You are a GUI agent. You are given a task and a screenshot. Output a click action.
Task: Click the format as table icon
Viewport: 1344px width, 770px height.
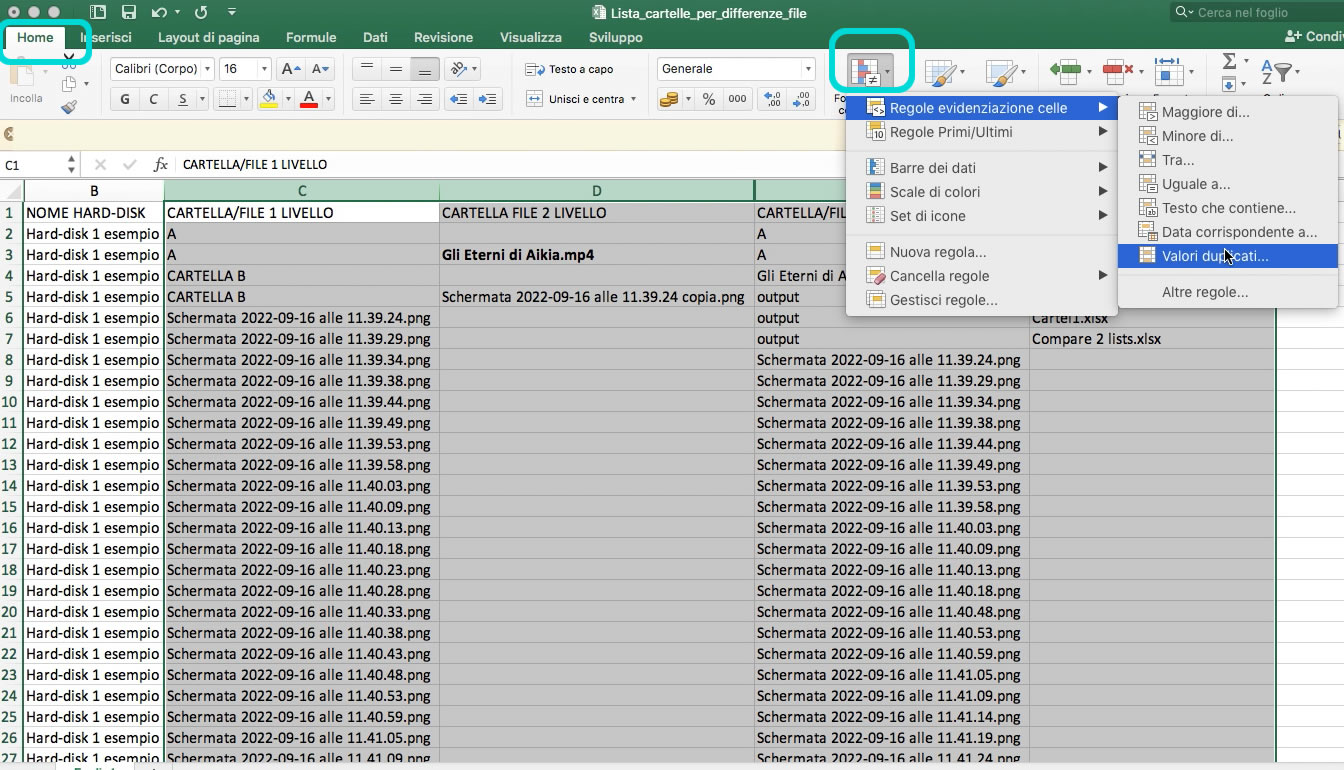pyautogui.click(x=939, y=72)
